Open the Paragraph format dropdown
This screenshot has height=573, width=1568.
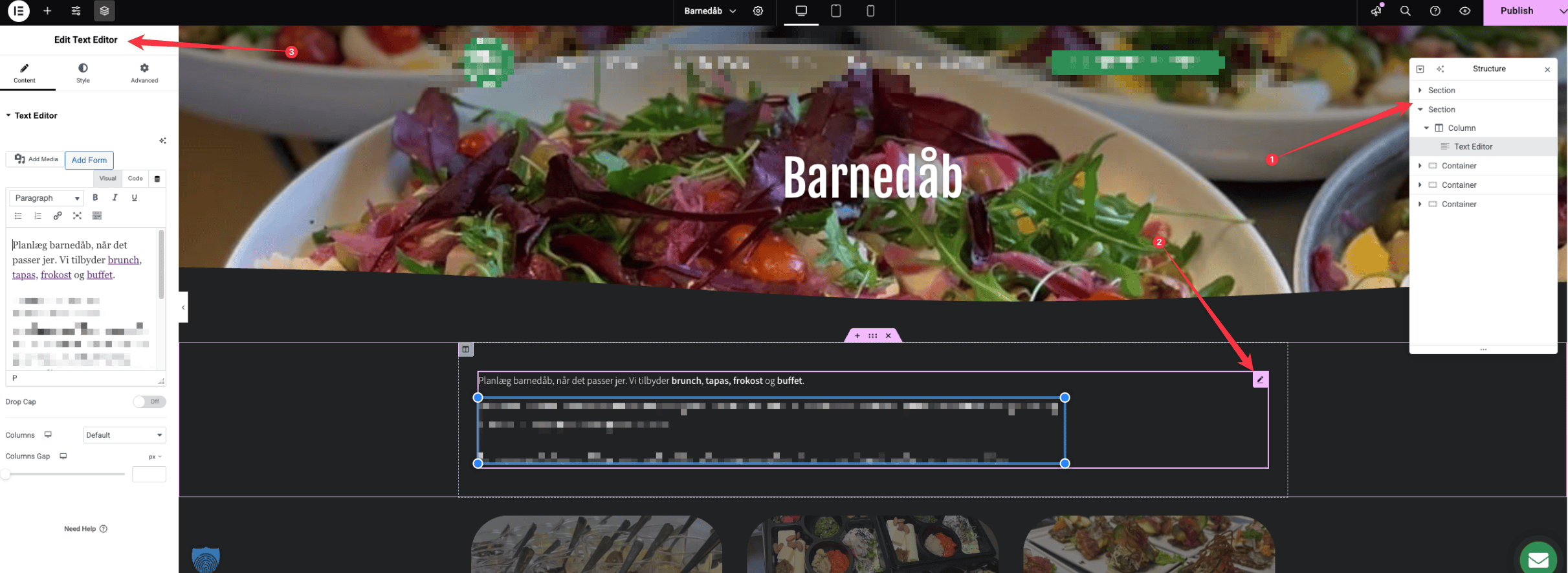(47, 198)
